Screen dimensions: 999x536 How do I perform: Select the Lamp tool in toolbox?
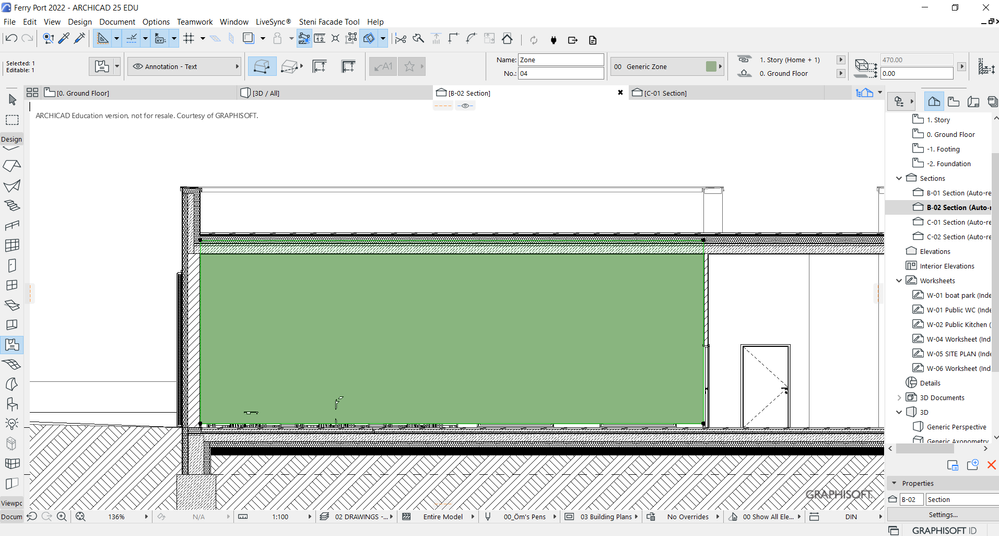pyautogui.click(x=12, y=424)
